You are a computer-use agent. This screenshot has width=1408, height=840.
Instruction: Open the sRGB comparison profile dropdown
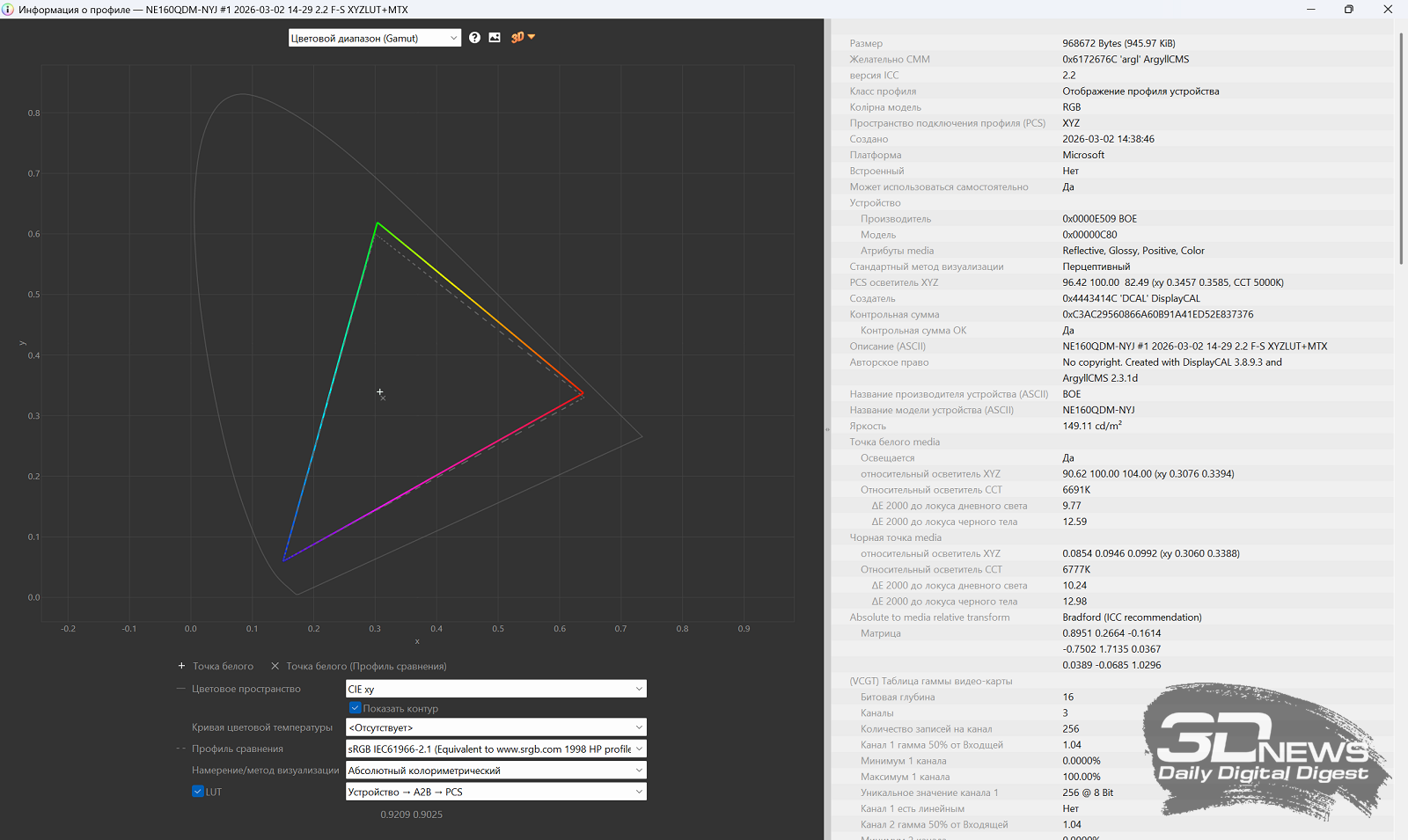495,749
